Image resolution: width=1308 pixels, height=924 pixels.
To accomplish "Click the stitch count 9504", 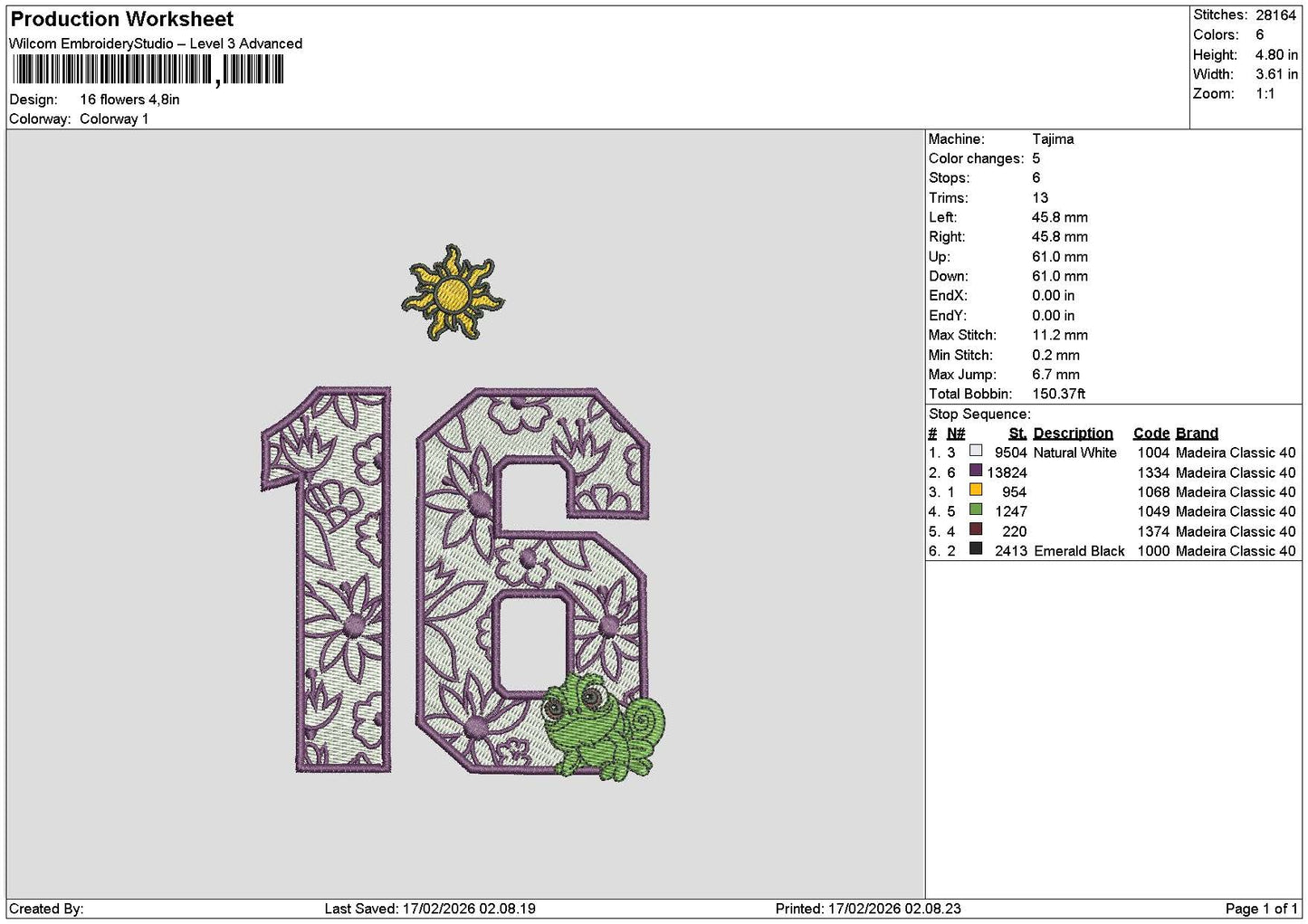I will 1010,452.
